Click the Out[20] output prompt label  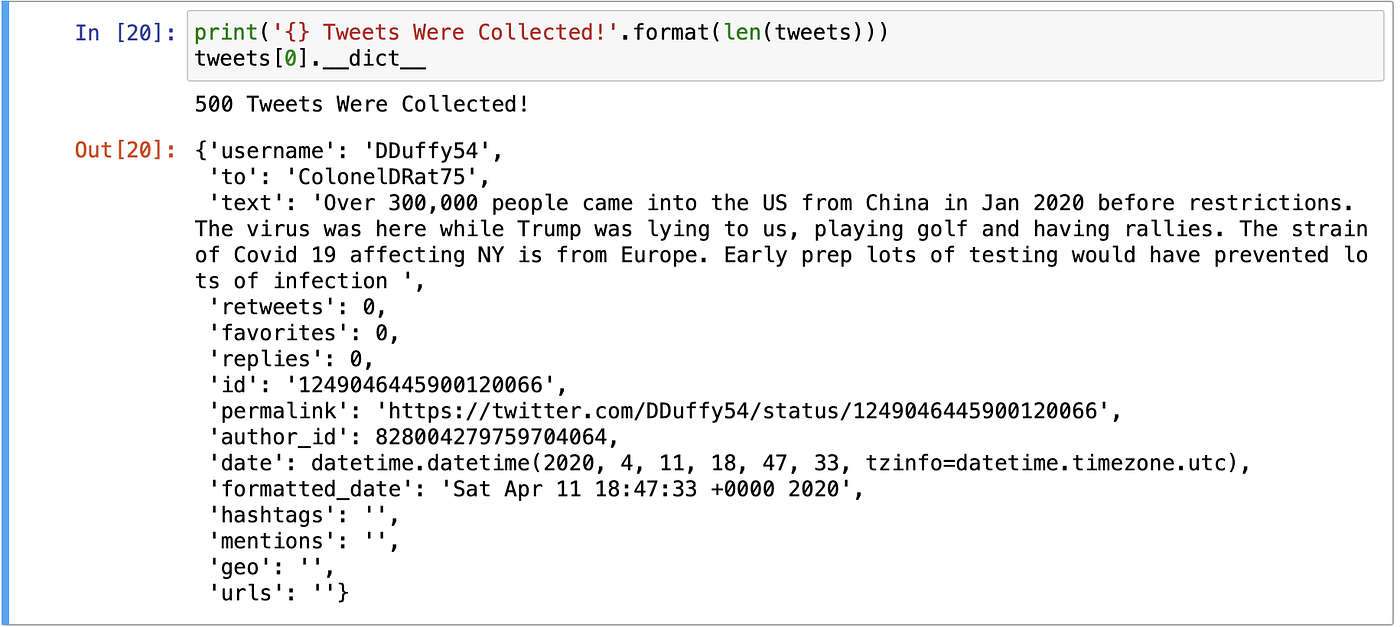pyautogui.click(x=125, y=151)
